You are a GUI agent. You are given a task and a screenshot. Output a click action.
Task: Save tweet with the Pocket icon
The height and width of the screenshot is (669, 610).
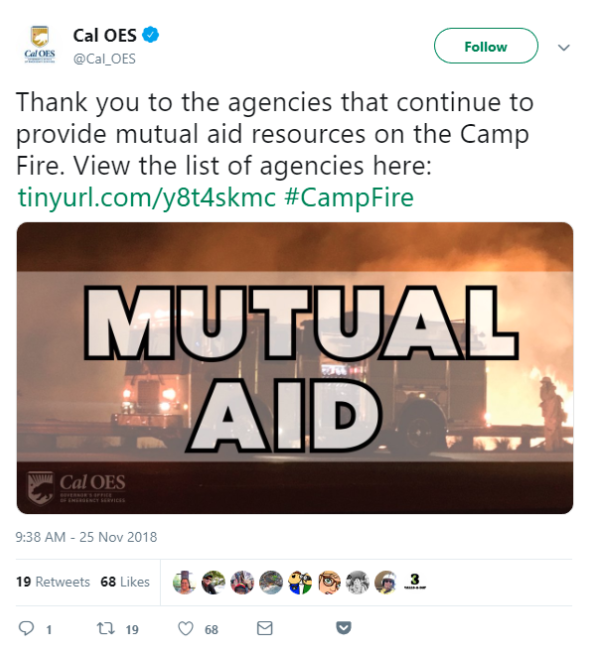pyautogui.click(x=343, y=628)
